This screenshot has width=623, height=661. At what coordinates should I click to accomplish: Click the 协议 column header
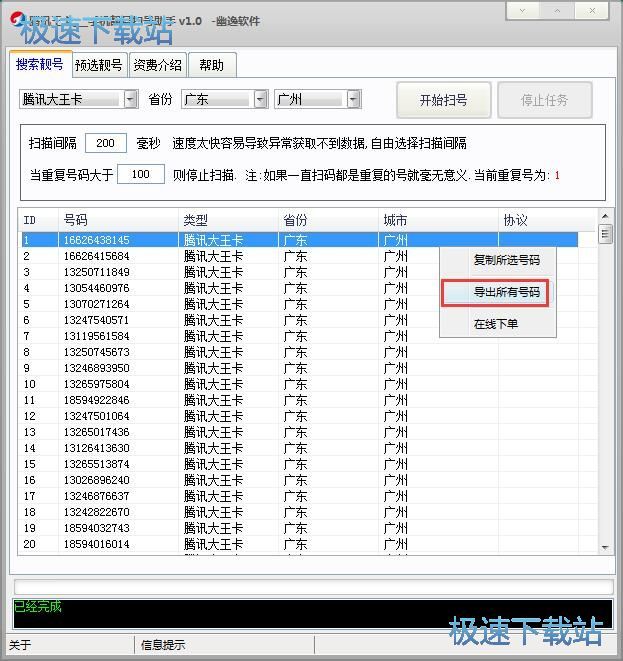[x=548, y=220]
